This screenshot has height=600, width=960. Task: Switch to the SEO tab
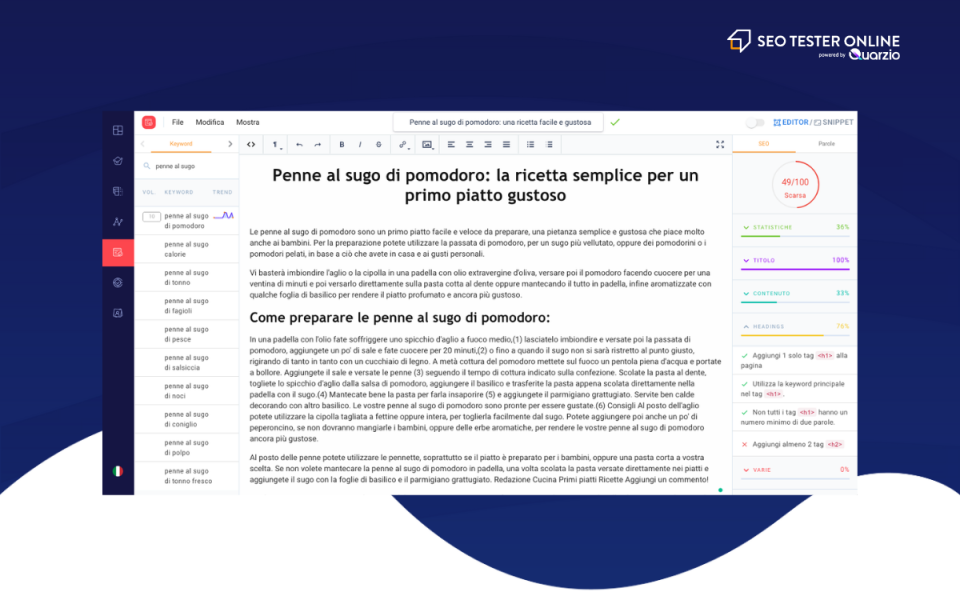(764, 144)
